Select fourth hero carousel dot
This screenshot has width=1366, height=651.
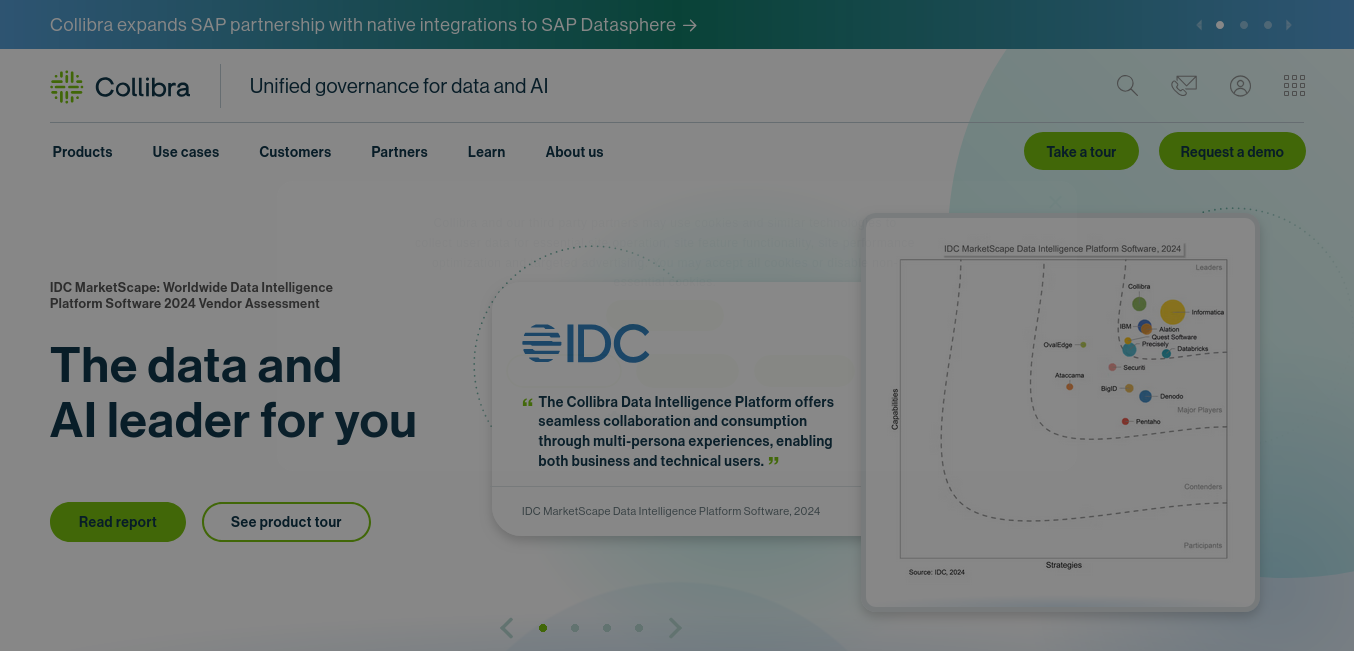(639, 628)
